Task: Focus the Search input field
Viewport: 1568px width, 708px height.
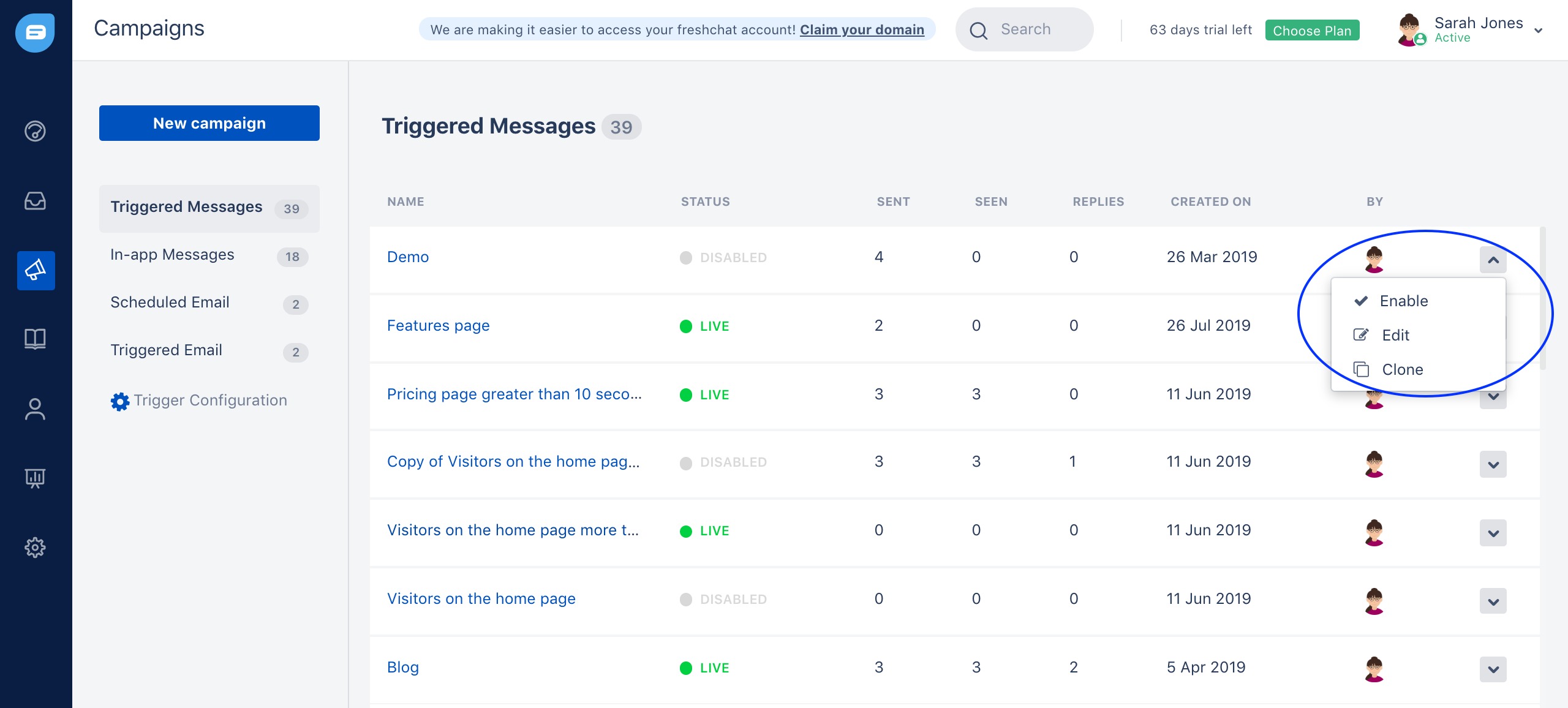Action: point(1025,29)
